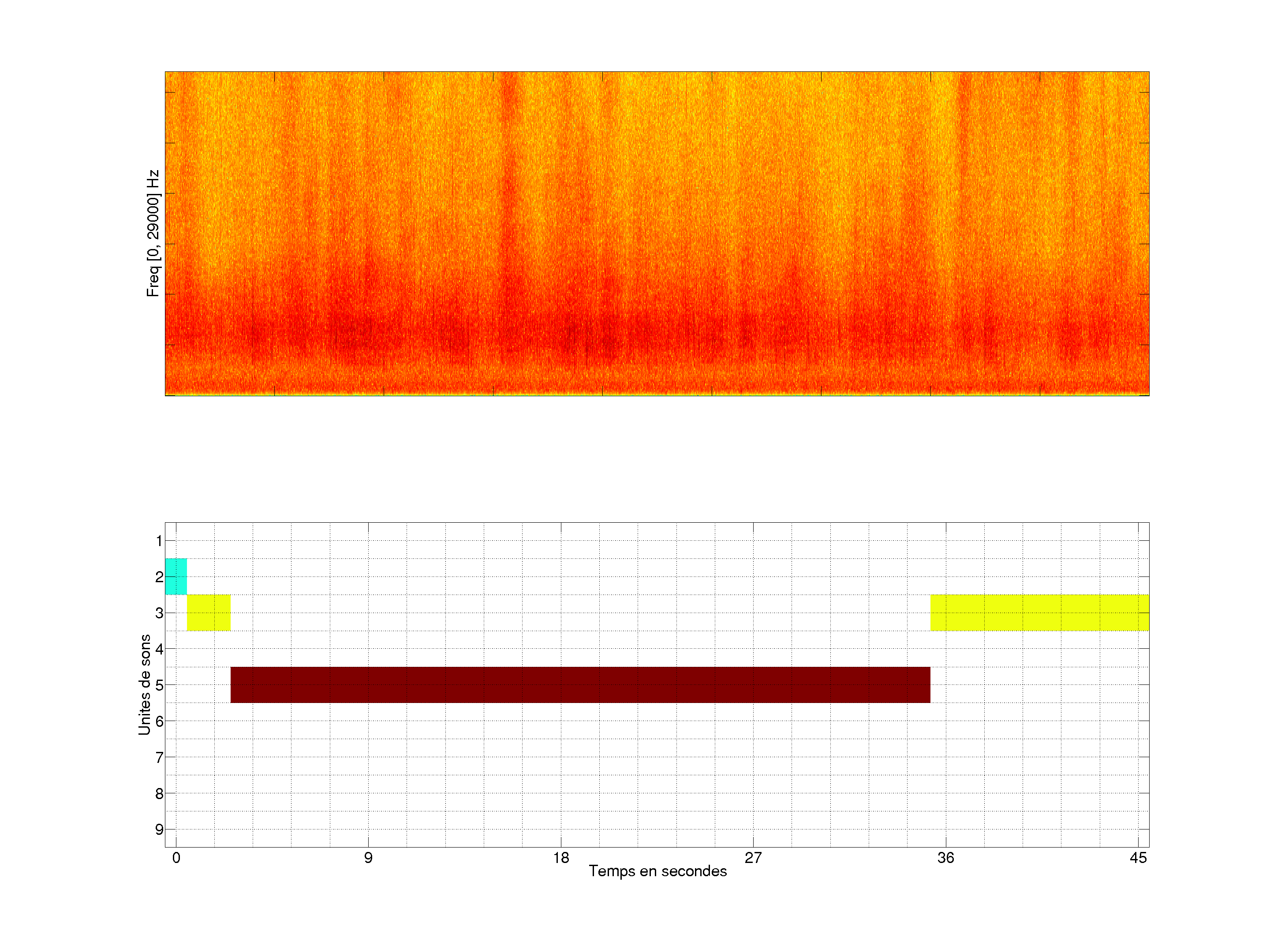Screen dimensions: 1270x952
Task: Click x-axis tick label 9
Action: (x=368, y=858)
